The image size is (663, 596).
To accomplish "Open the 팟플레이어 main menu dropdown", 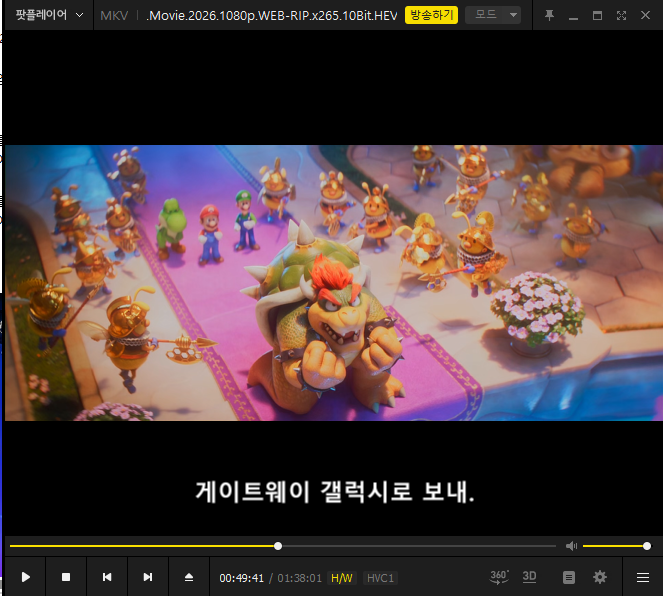I will click(x=49, y=15).
